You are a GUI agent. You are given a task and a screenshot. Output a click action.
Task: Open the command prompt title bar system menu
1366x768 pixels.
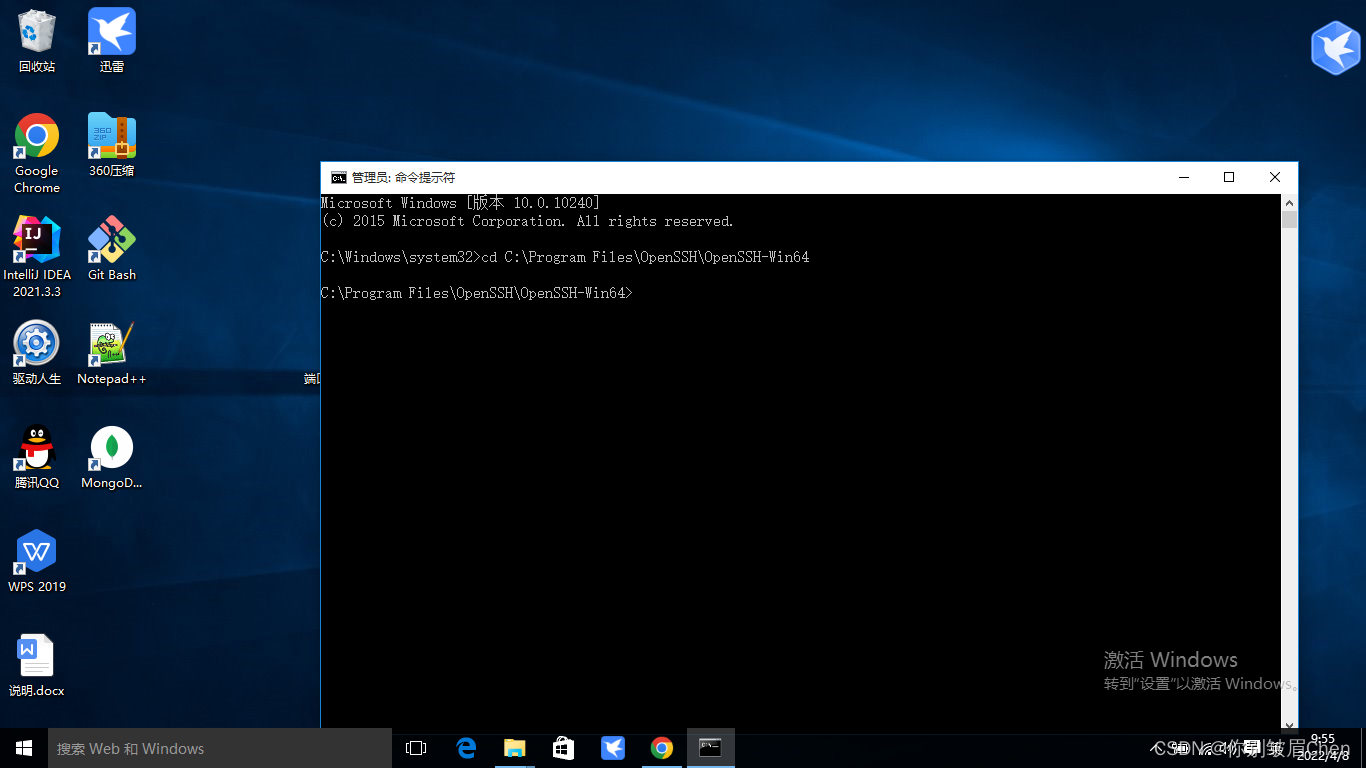click(x=339, y=177)
